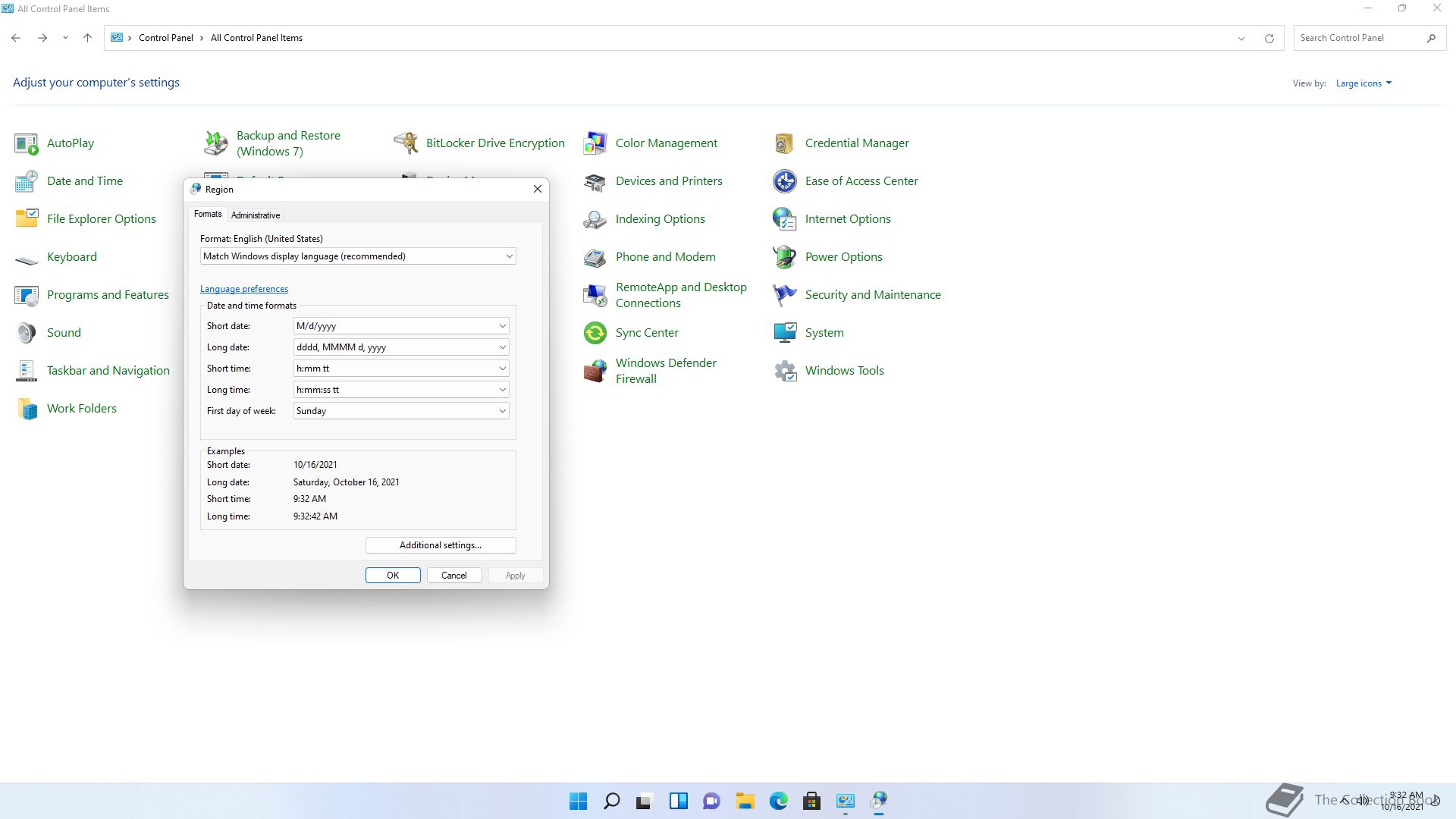This screenshot has height=819, width=1456.
Task: Click the Additional settings button
Action: [440, 545]
